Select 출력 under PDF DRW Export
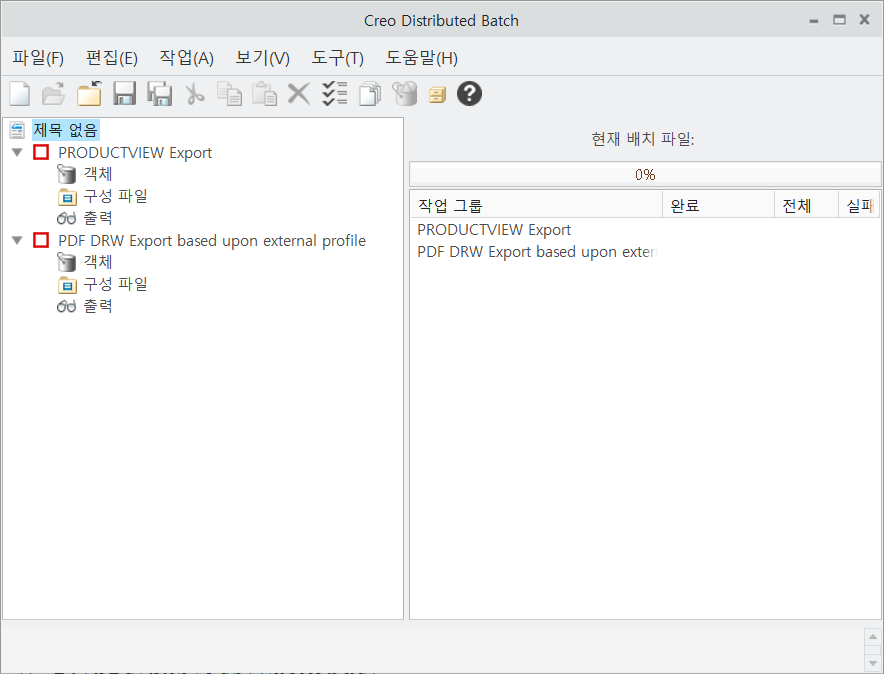Image resolution: width=884 pixels, height=674 pixels. [98, 306]
